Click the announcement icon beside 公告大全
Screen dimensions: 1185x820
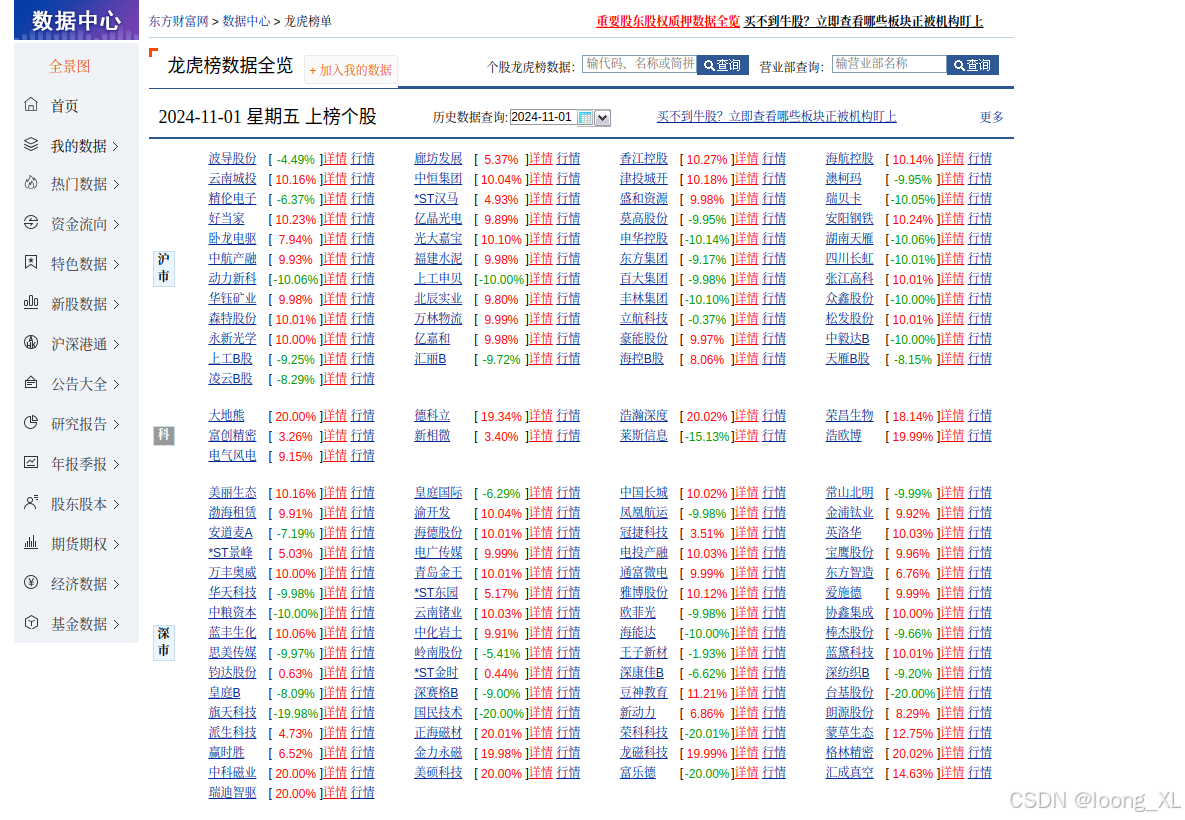click(x=31, y=382)
